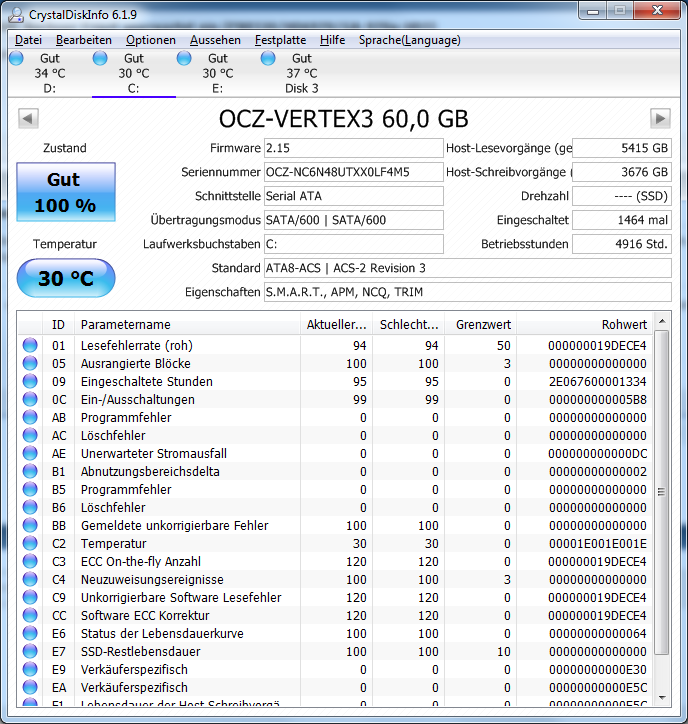Click status icon of Neuzuweisungsereignisse row
Image resolution: width=688 pixels, height=724 pixels.
click(x=30, y=579)
